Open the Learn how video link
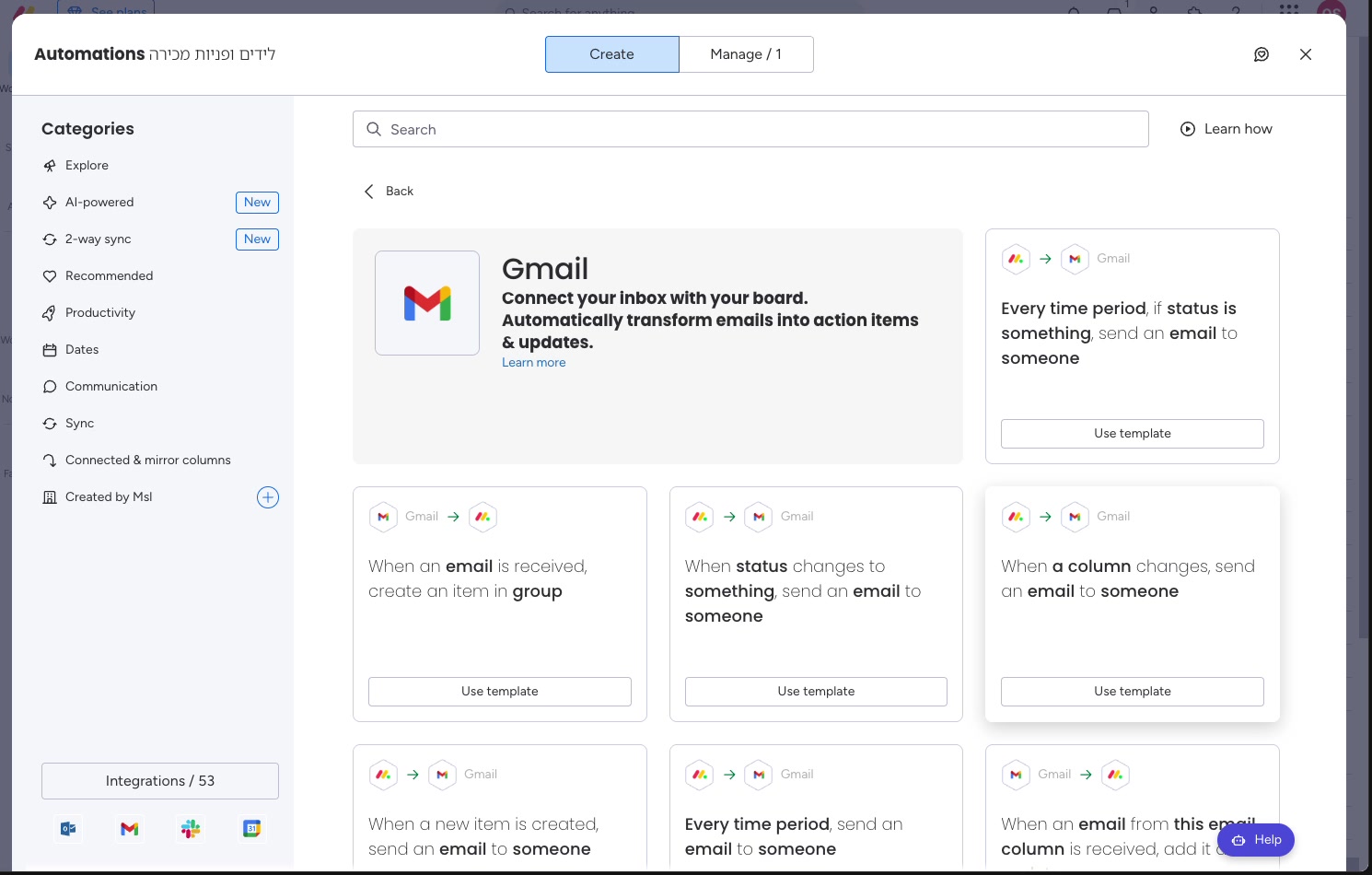The width and height of the screenshot is (1372, 875). click(1227, 129)
